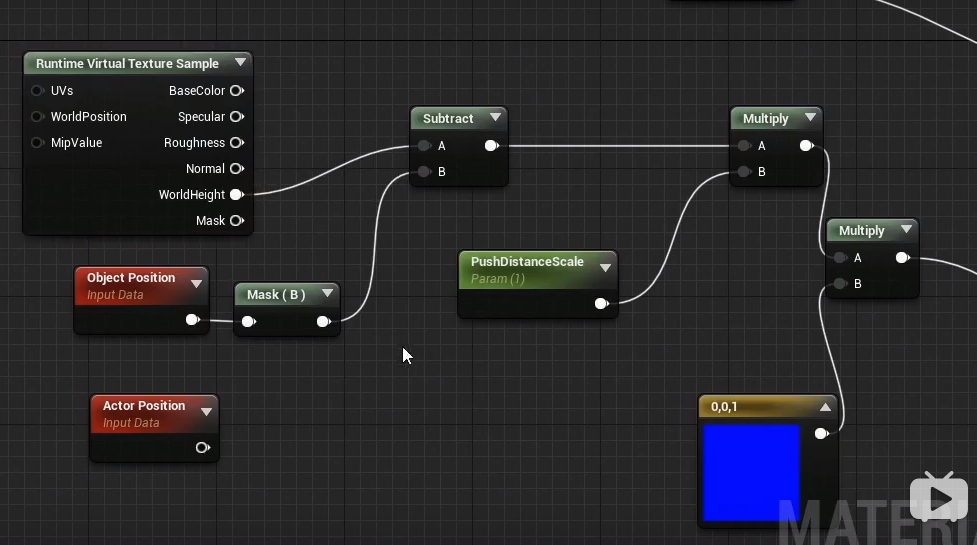
Task: Click the video play overlay icon
Action: (939, 496)
